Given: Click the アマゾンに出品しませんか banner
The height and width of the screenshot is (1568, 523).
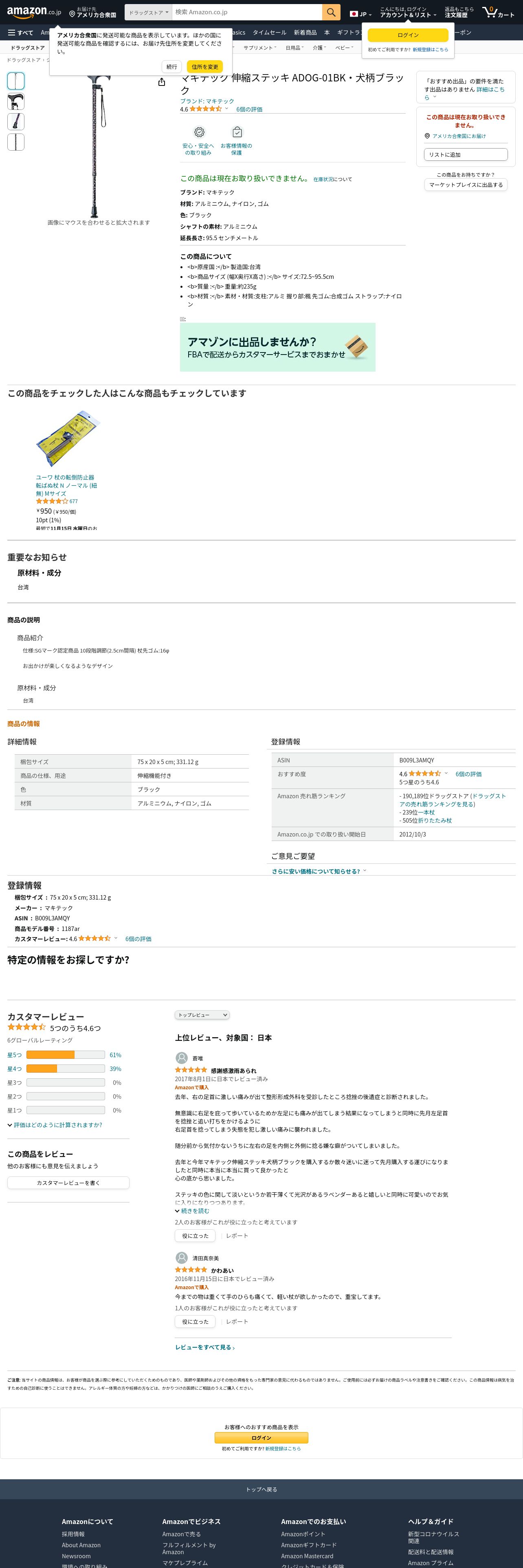Looking at the screenshot, I should (278, 347).
